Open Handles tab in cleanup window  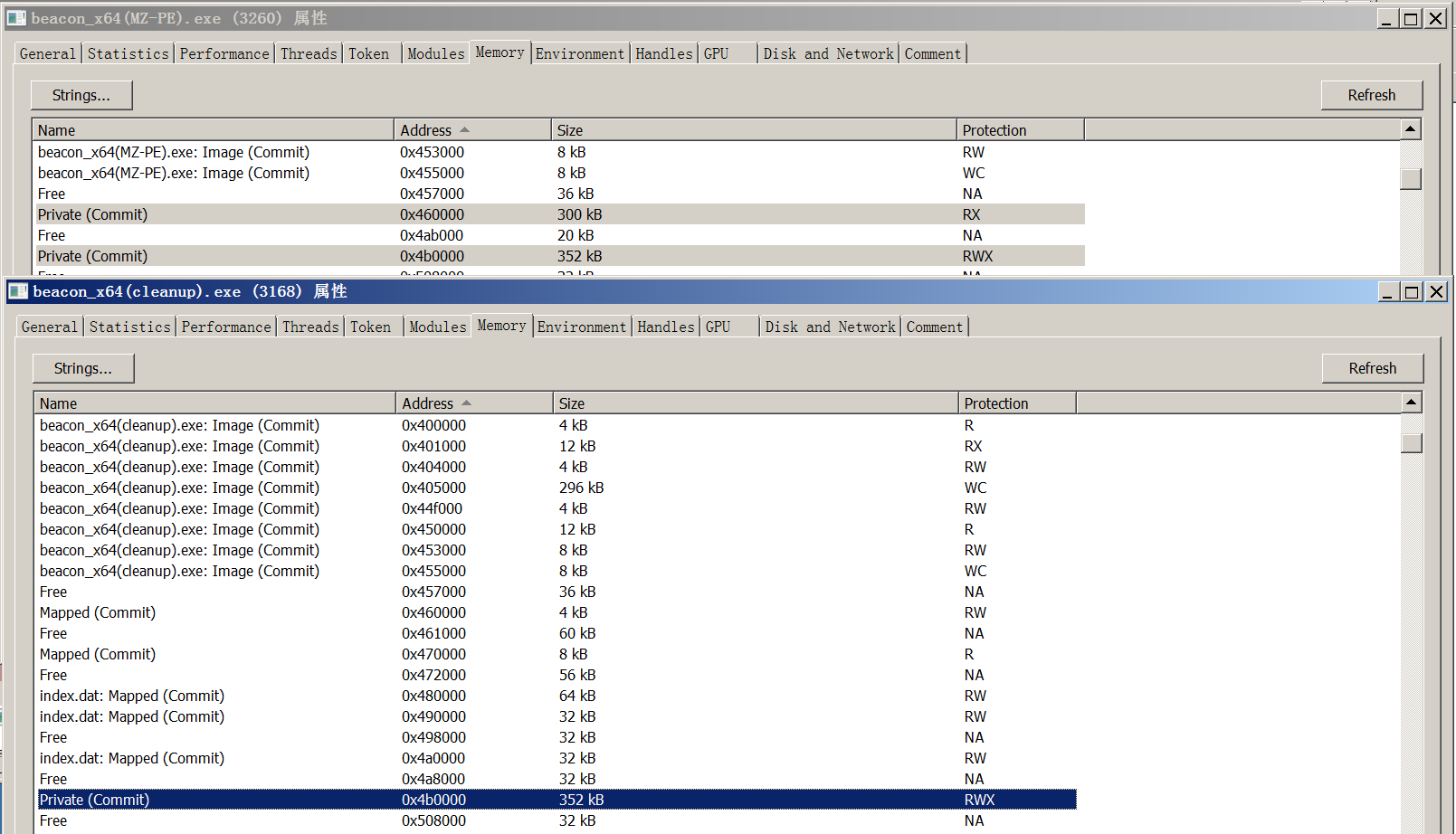coord(665,327)
